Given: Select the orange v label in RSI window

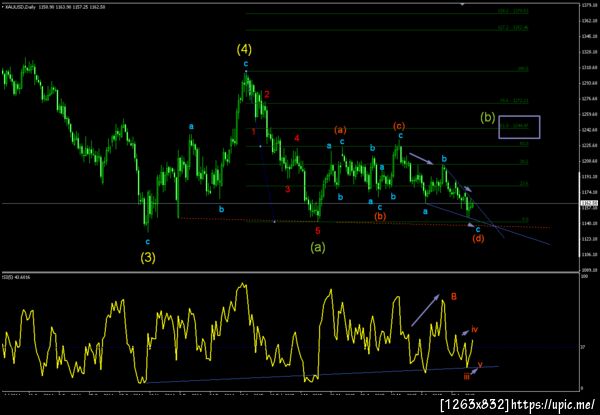Looking at the screenshot, I should pos(480,364).
